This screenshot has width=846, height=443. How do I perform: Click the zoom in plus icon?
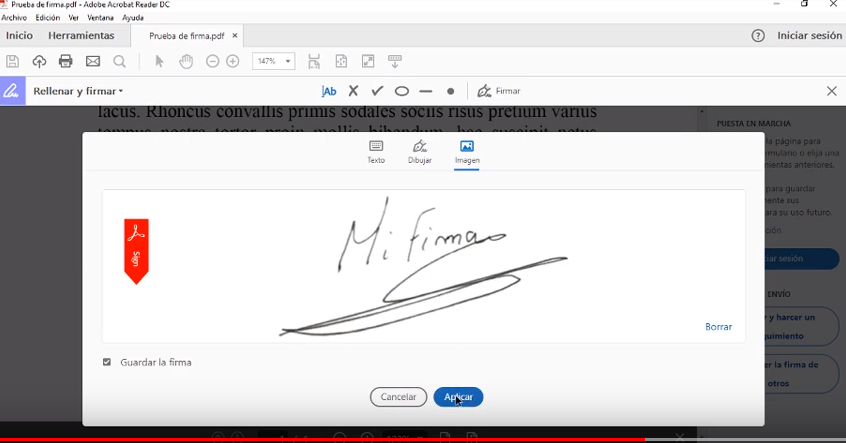233,61
